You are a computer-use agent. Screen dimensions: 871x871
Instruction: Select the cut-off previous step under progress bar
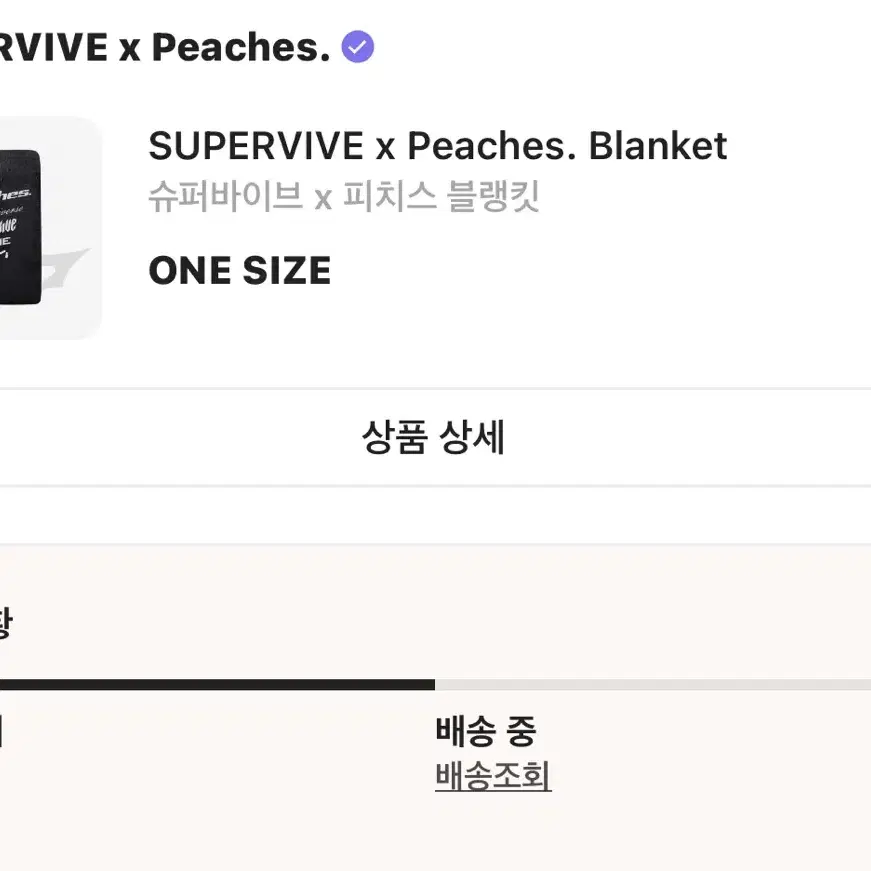pyautogui.click(x=2, y=730)
